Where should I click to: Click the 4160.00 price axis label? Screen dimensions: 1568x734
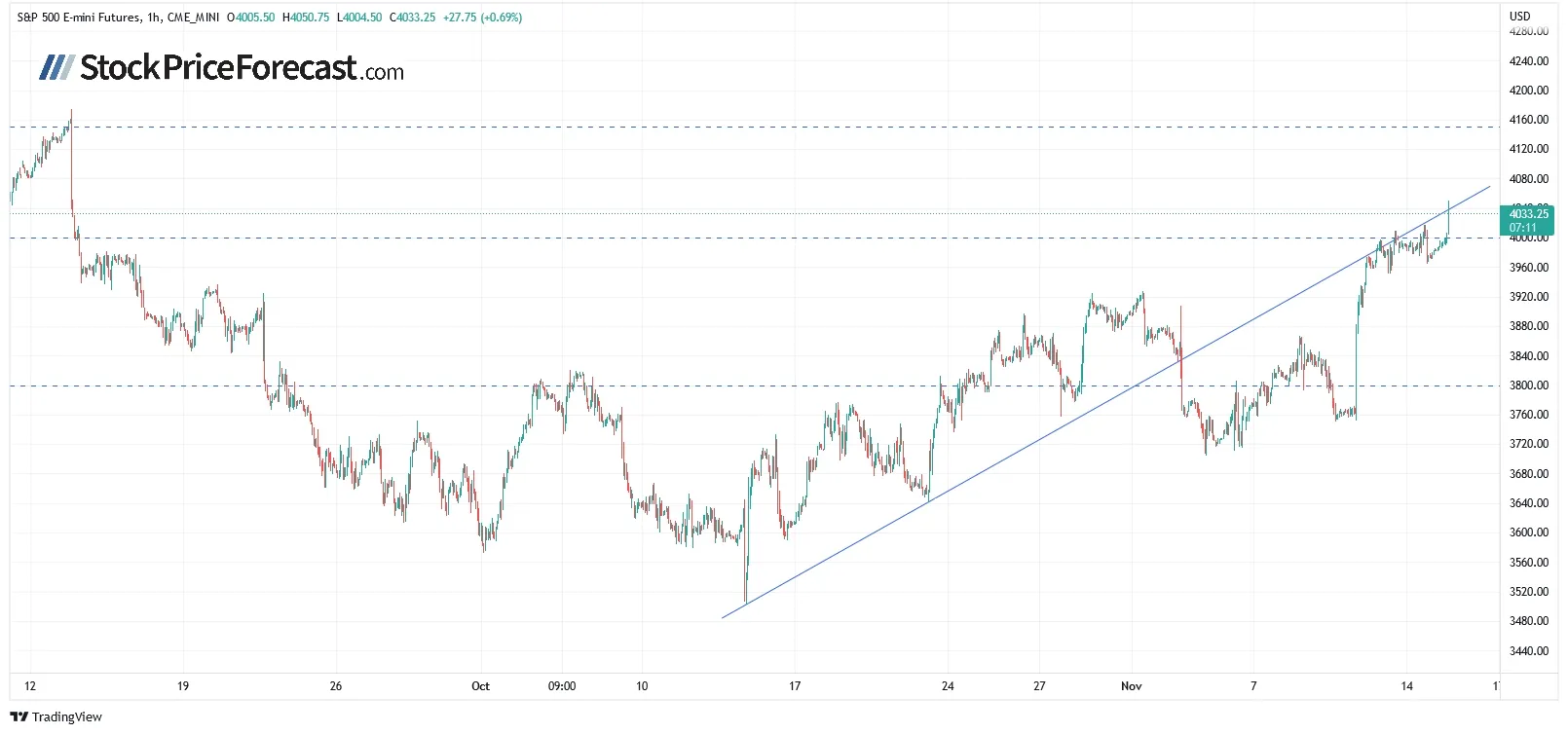point(1528,120)
